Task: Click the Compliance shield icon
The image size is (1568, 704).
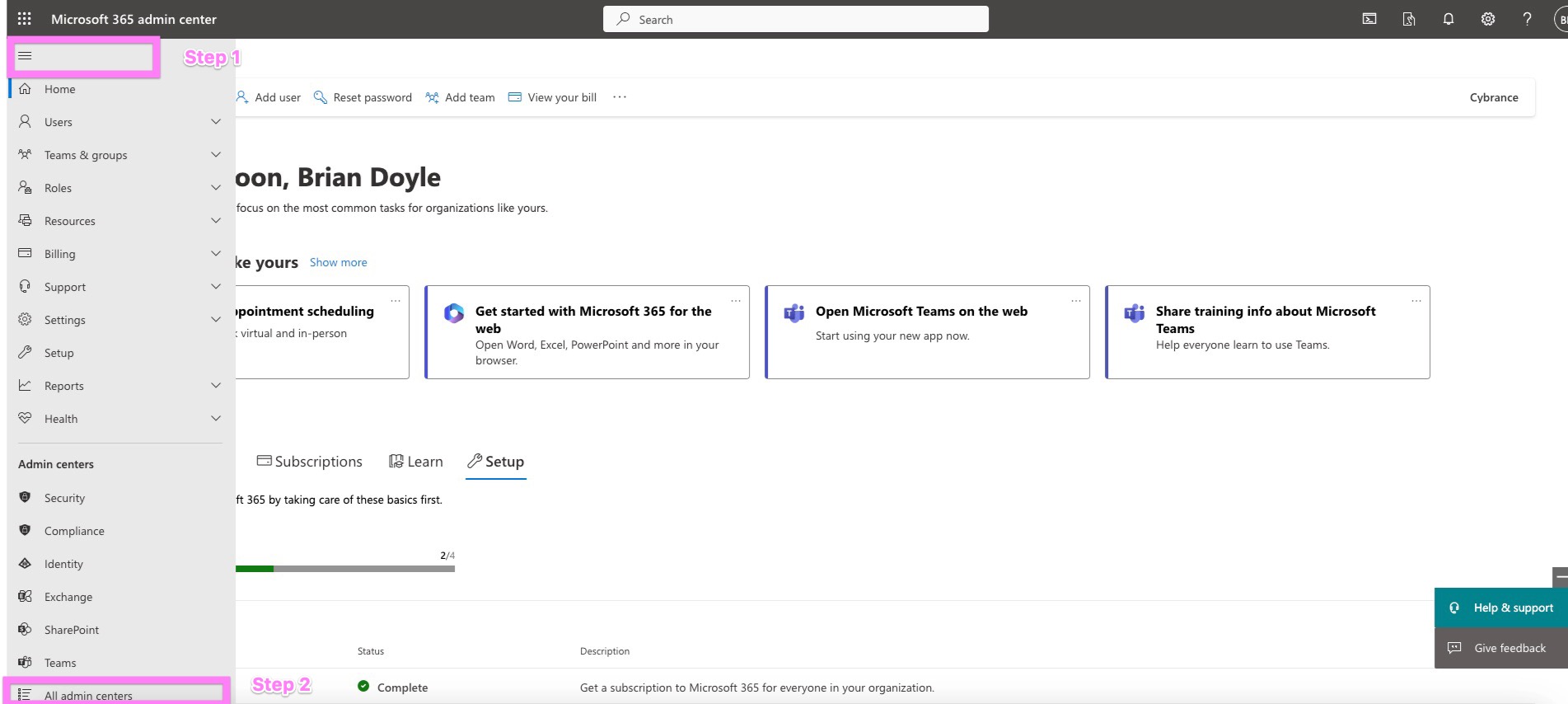Action: tap(25, 530)
